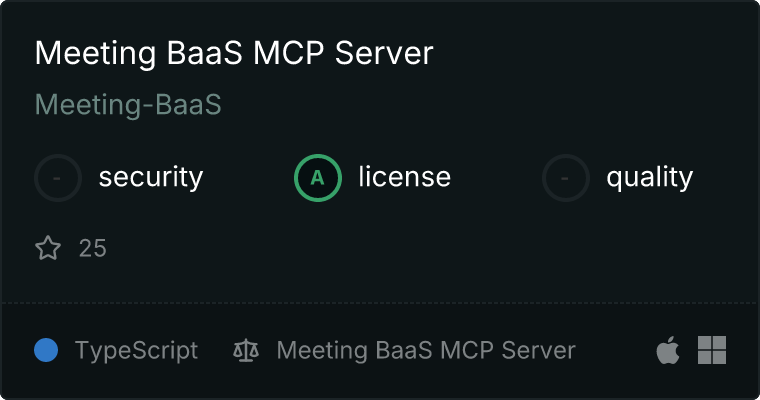
Task: Click the license label text
Action: [405, 176]
